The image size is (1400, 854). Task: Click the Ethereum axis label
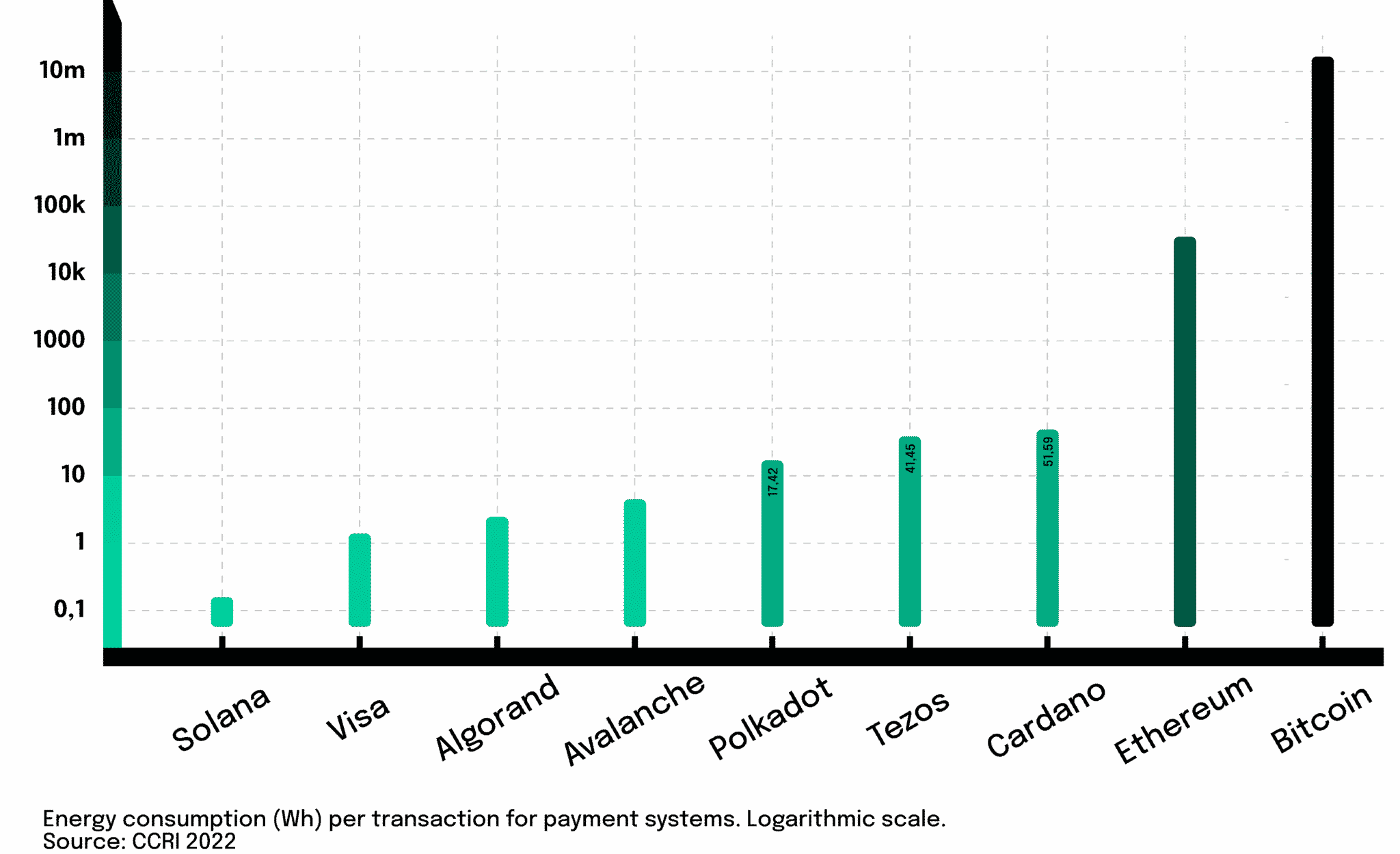point(1183,719)
